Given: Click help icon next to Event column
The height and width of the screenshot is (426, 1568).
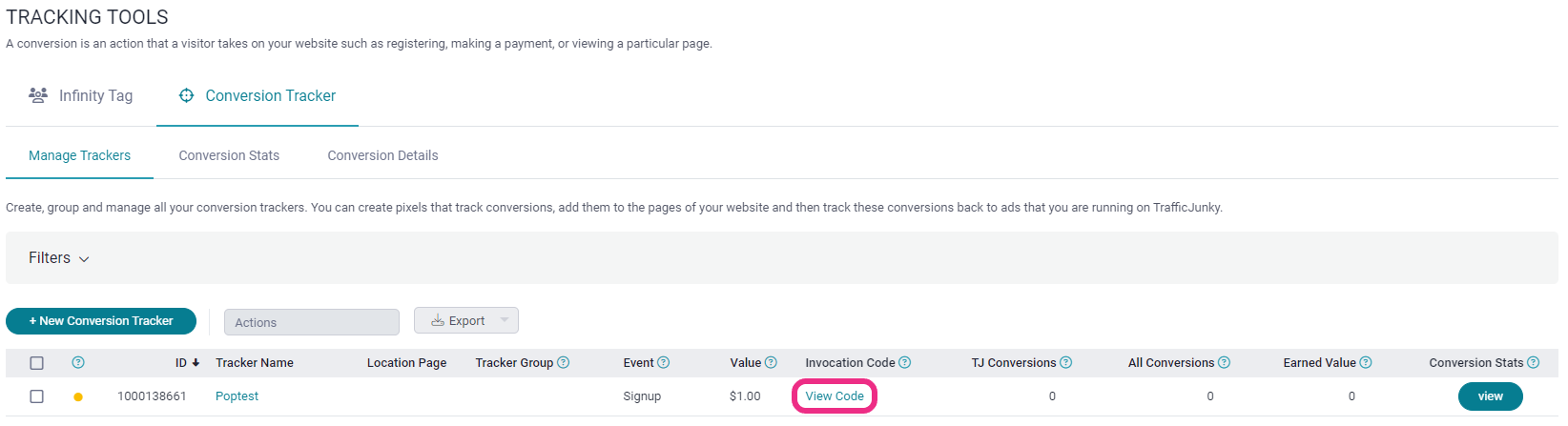Looking at the screenshot, I should (664, 362).
